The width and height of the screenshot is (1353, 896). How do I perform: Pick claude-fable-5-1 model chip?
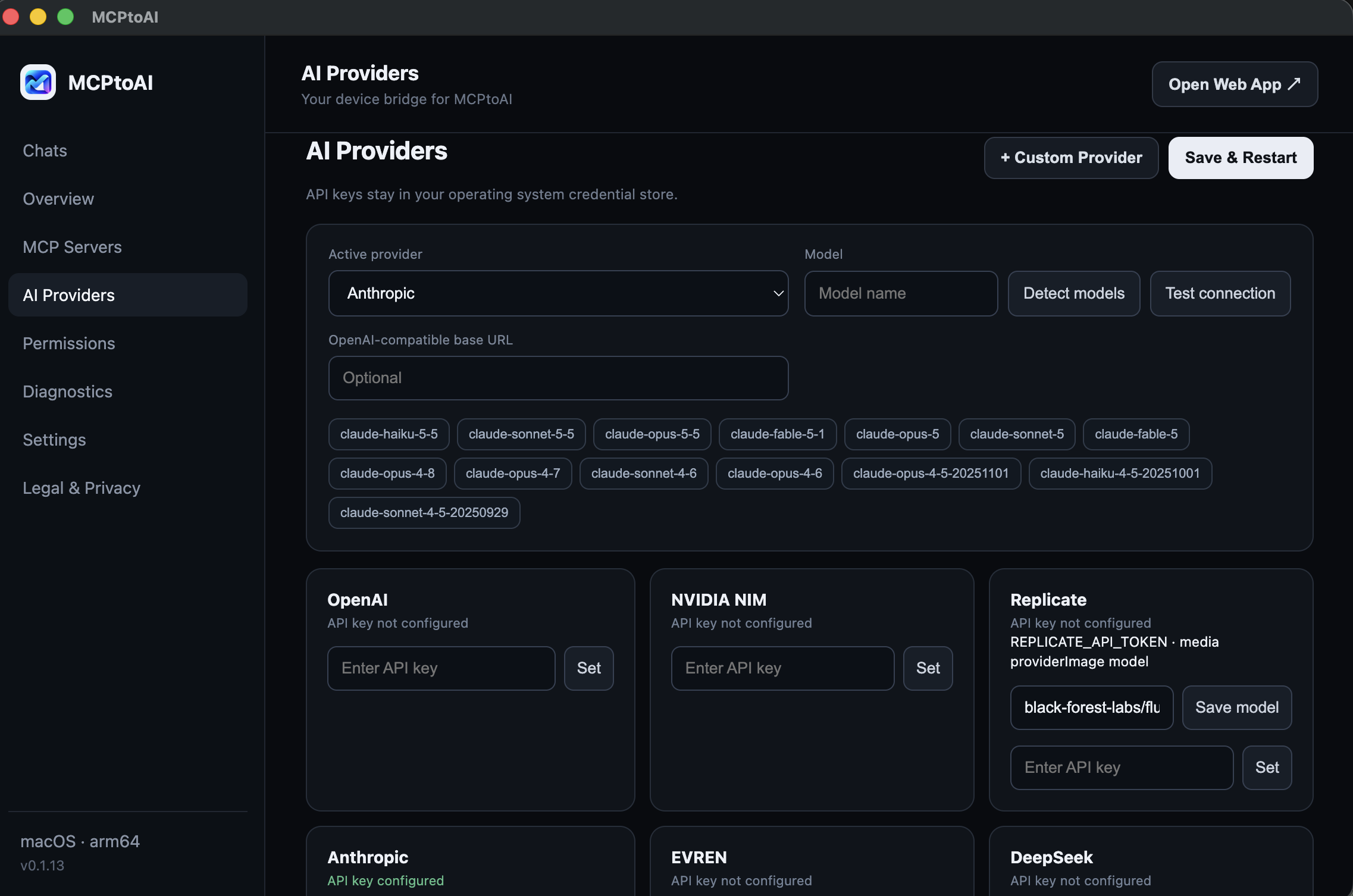point(778,434)
